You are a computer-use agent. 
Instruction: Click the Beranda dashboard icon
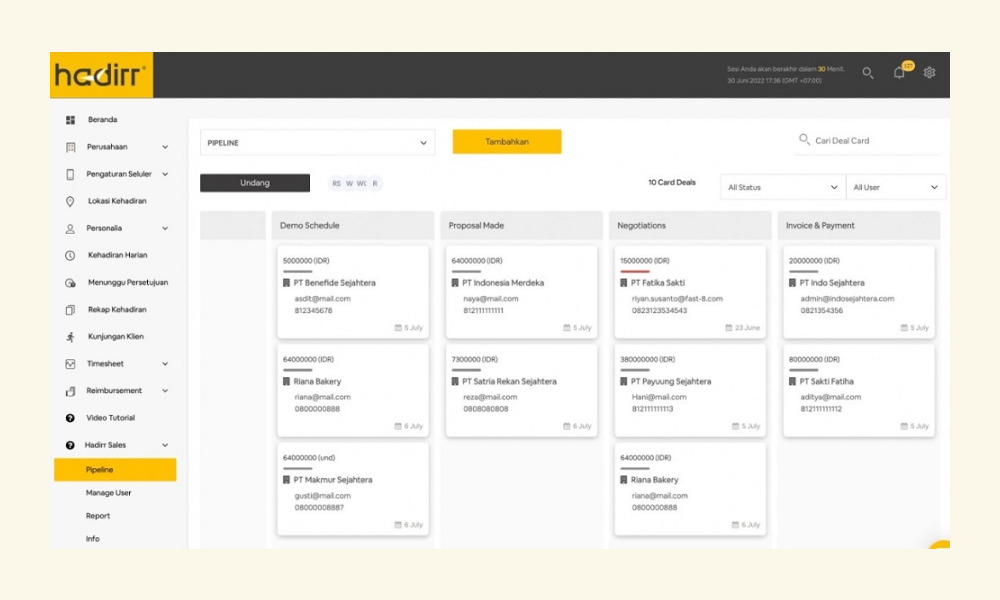click(x=70, y=120)
